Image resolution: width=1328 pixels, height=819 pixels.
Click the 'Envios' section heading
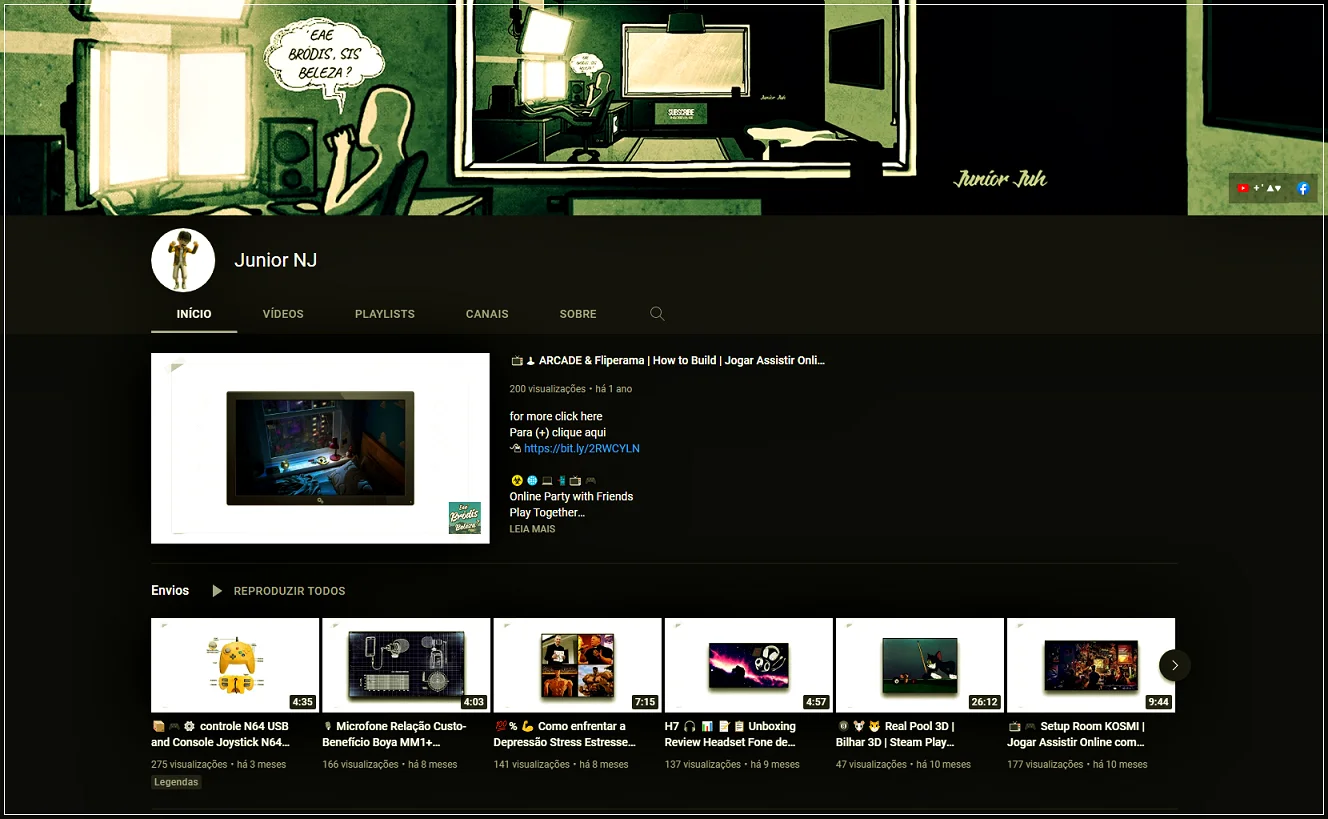[170, 591]
